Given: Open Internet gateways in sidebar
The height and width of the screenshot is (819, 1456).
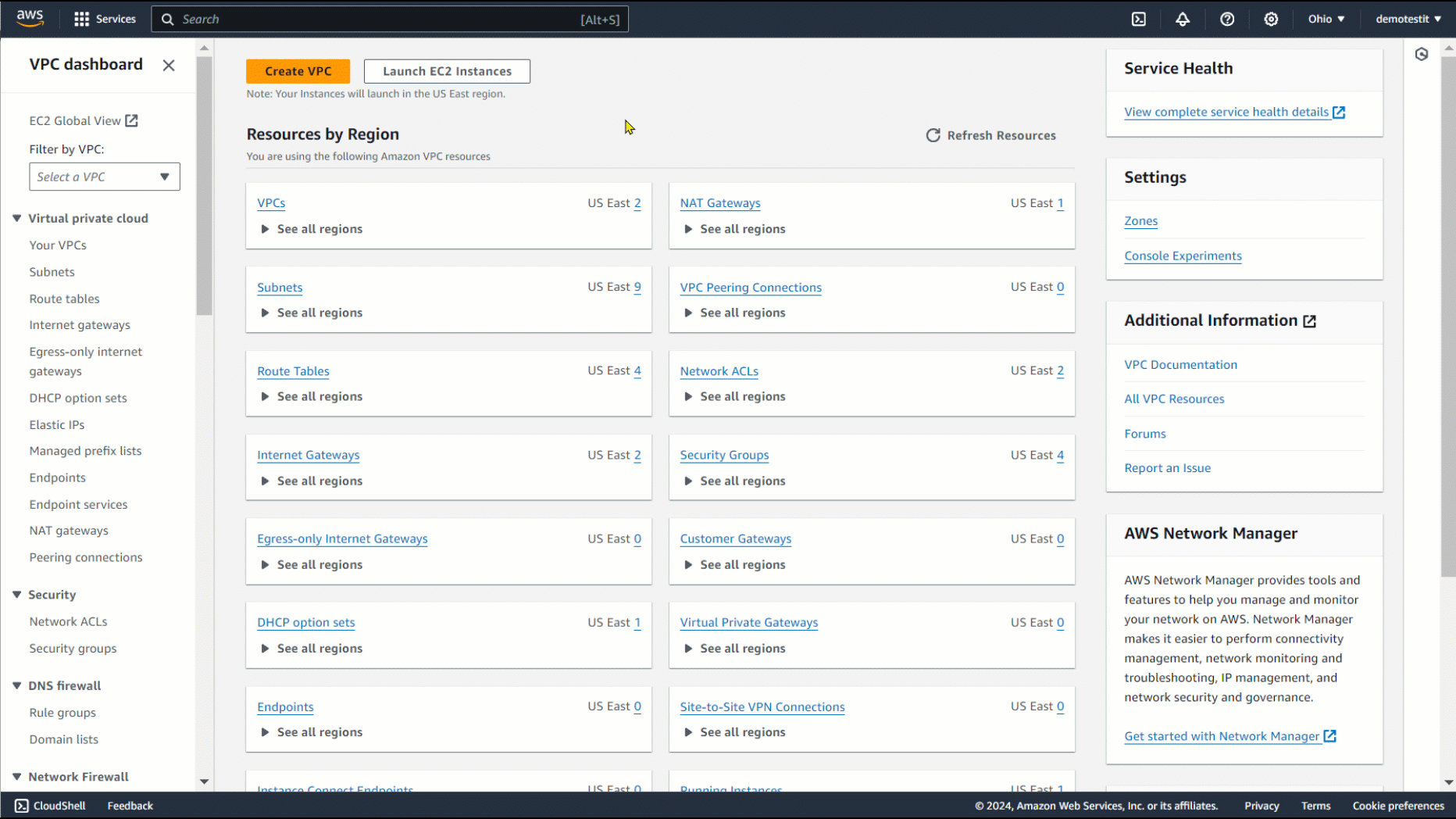Looking at the screenshot, I should [x=80, y=325].
